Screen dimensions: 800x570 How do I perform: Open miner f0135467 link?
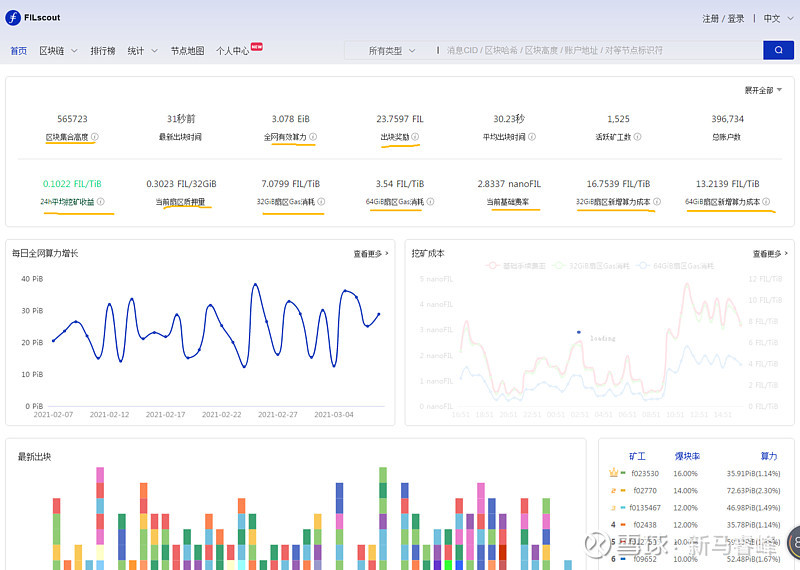pos(644,508)
